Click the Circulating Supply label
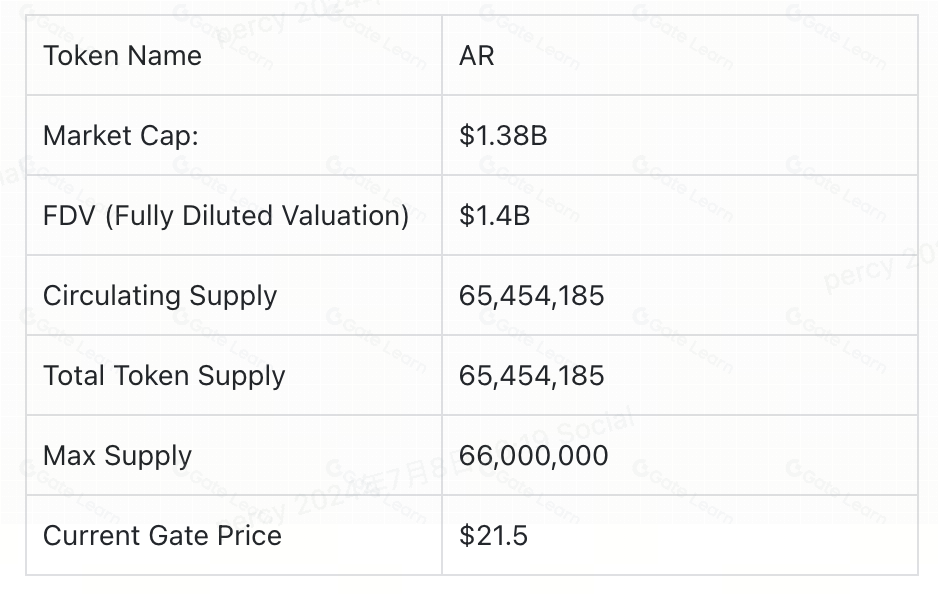Image resolution: width=938 pixels, height=594 pixels. 160,296
